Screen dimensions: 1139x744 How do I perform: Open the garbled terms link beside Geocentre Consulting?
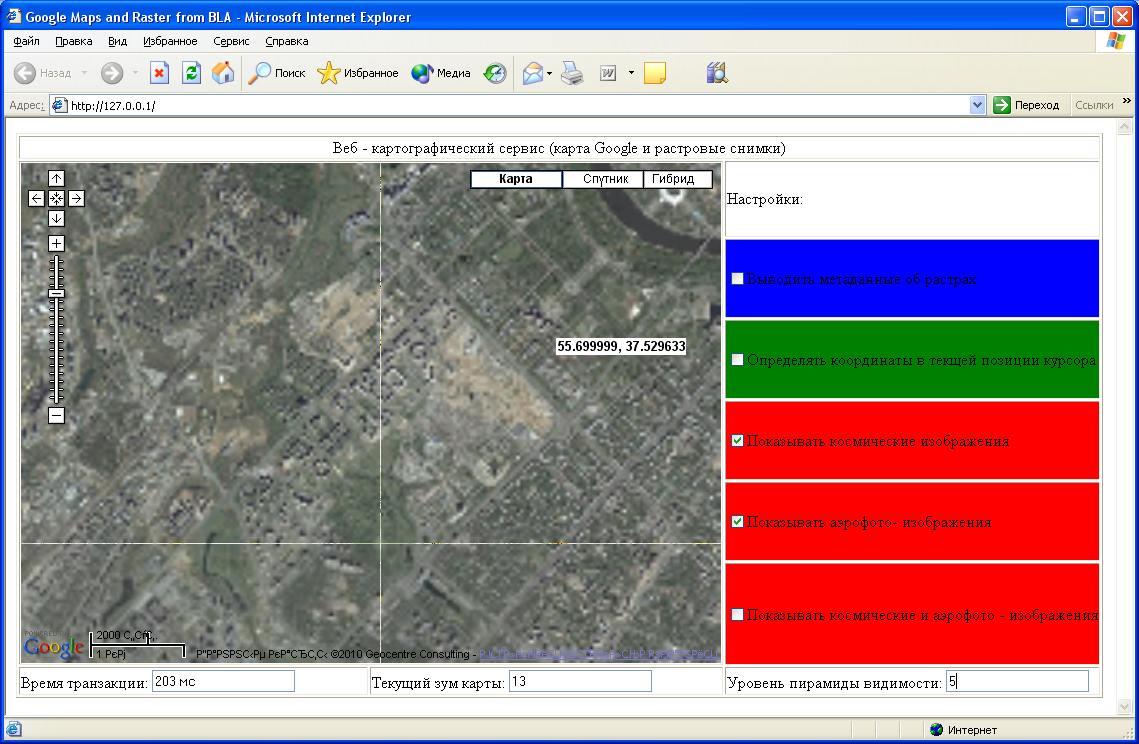coord(598,654)
